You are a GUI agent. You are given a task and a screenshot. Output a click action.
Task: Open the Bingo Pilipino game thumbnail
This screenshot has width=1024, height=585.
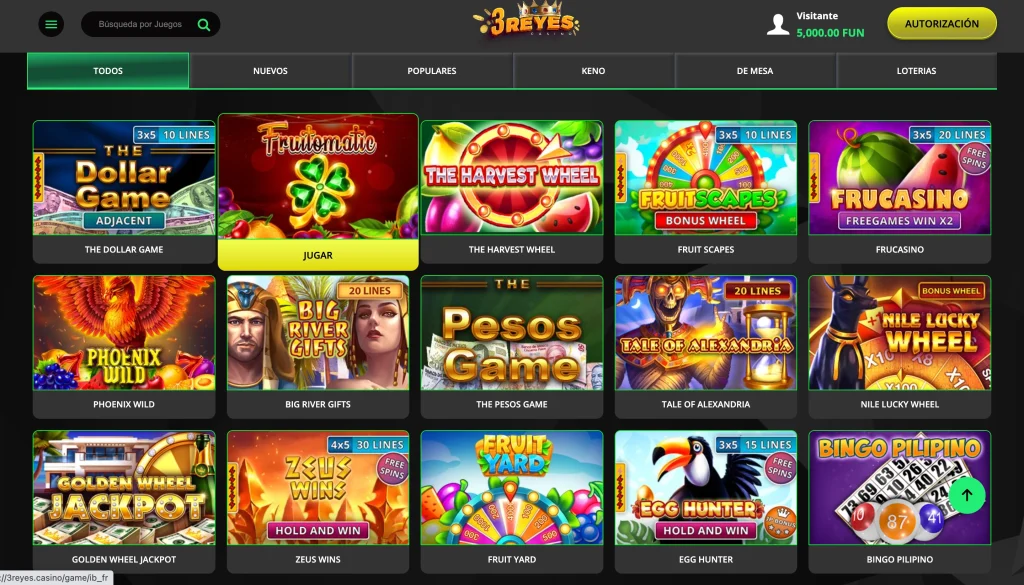coord(900,488)
